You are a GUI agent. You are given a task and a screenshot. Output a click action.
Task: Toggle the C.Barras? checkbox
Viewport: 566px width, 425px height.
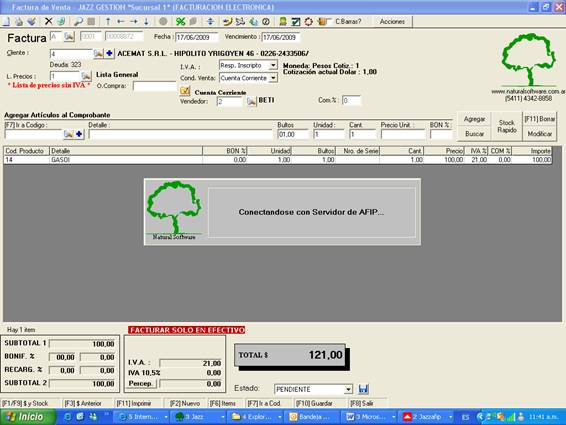pos(331,22)
